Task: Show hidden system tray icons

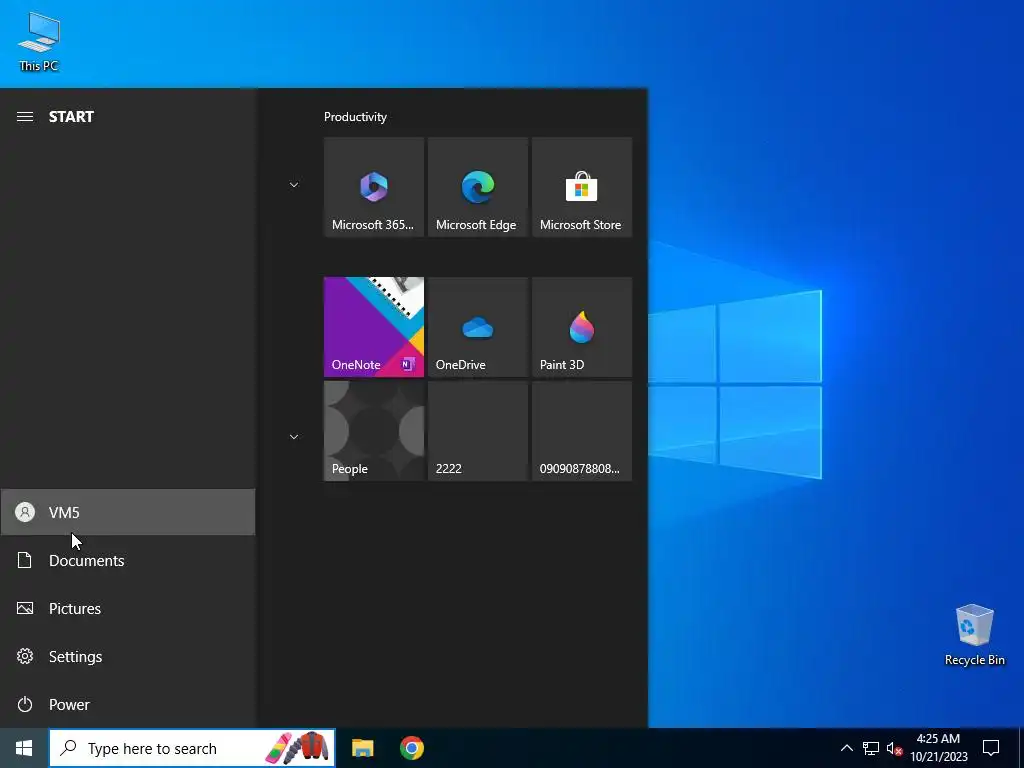Action: point(846,748)
